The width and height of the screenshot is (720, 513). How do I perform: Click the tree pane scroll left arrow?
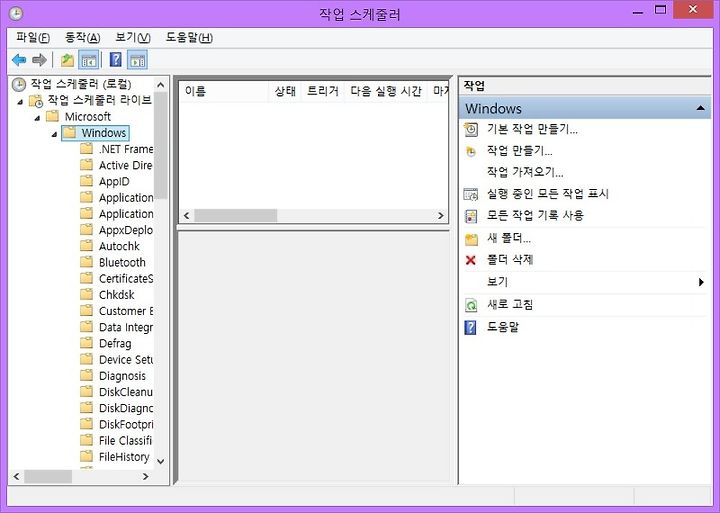click(x=16, y=477)
